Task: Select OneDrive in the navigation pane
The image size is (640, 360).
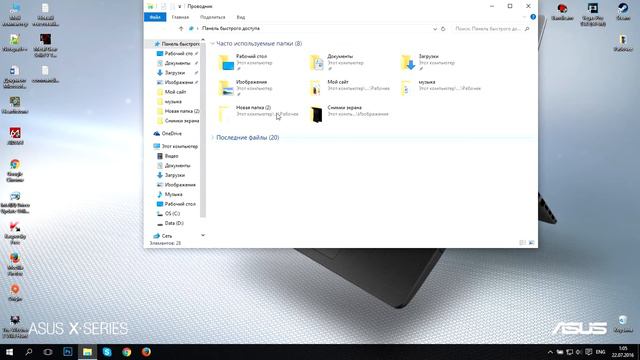Action: 168,133
